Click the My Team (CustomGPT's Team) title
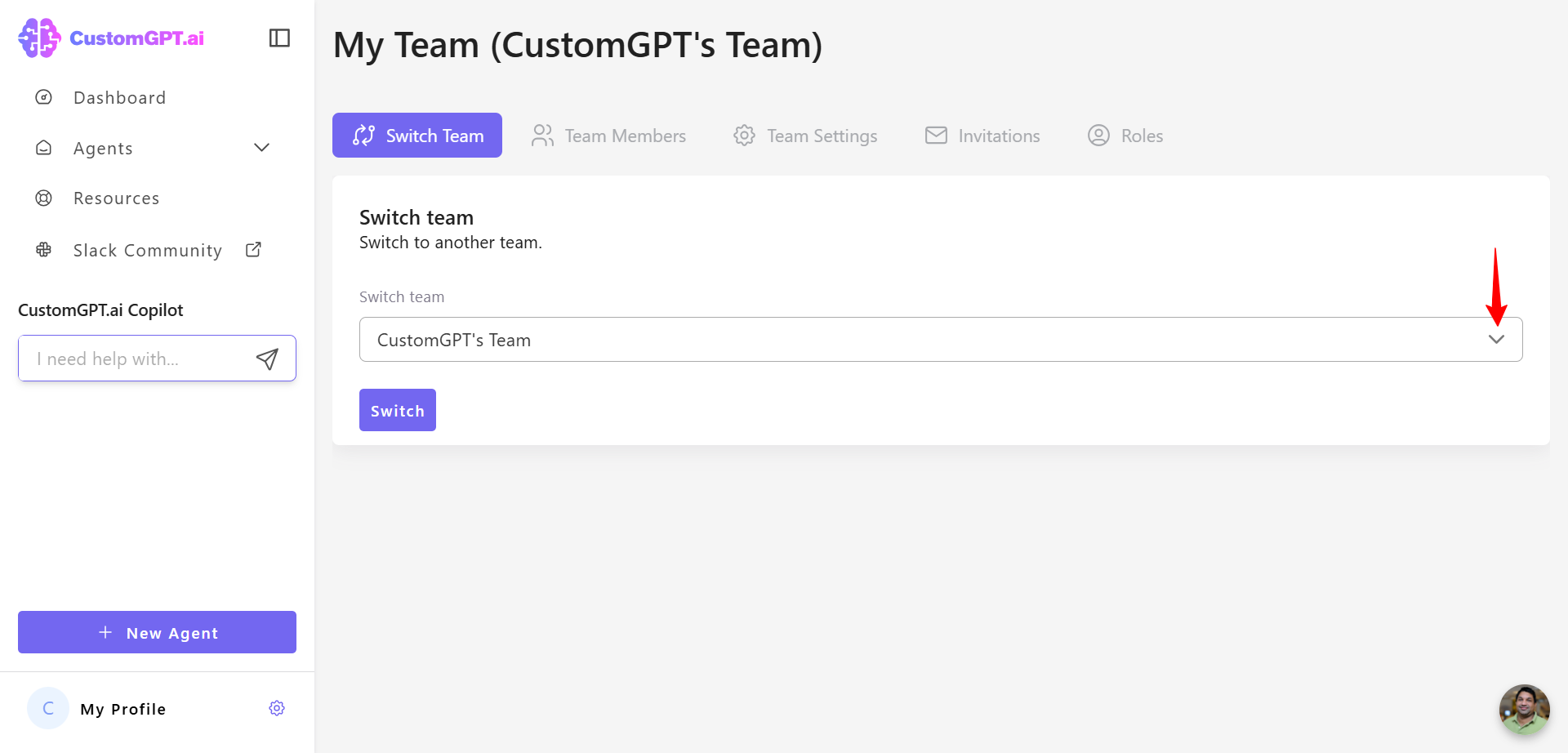Image resolution: width=1568 pixels, height=753 pixels. 578,45
